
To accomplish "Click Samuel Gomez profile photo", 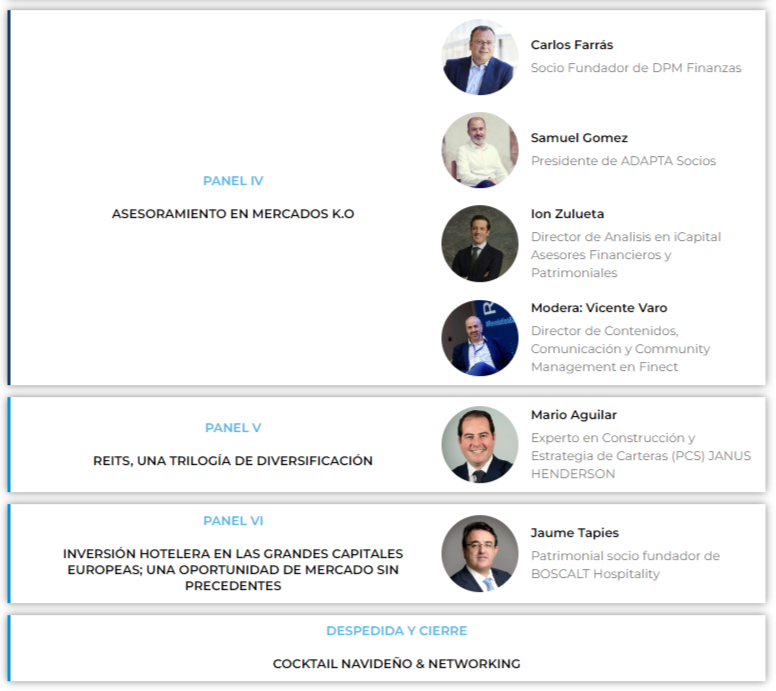I will tap(480, 150).
